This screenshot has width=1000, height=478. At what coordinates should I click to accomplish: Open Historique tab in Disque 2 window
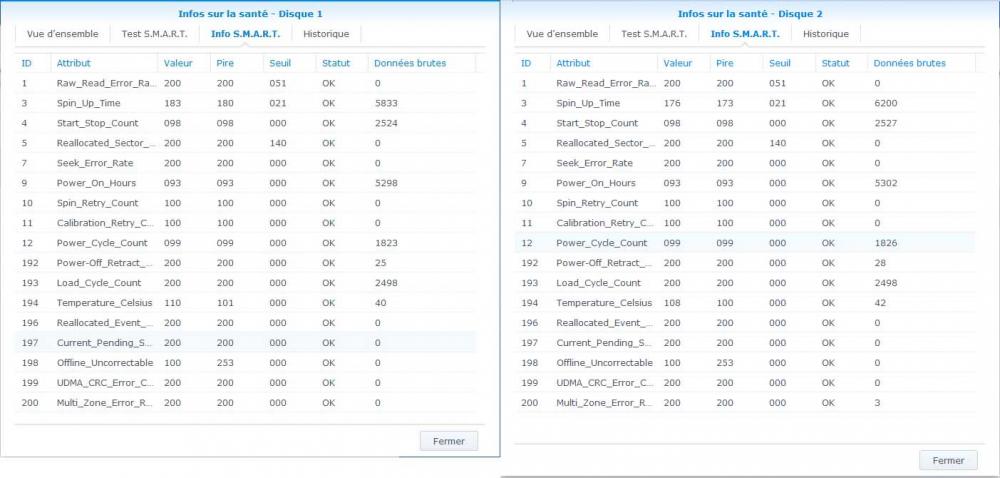coord(826,34)
